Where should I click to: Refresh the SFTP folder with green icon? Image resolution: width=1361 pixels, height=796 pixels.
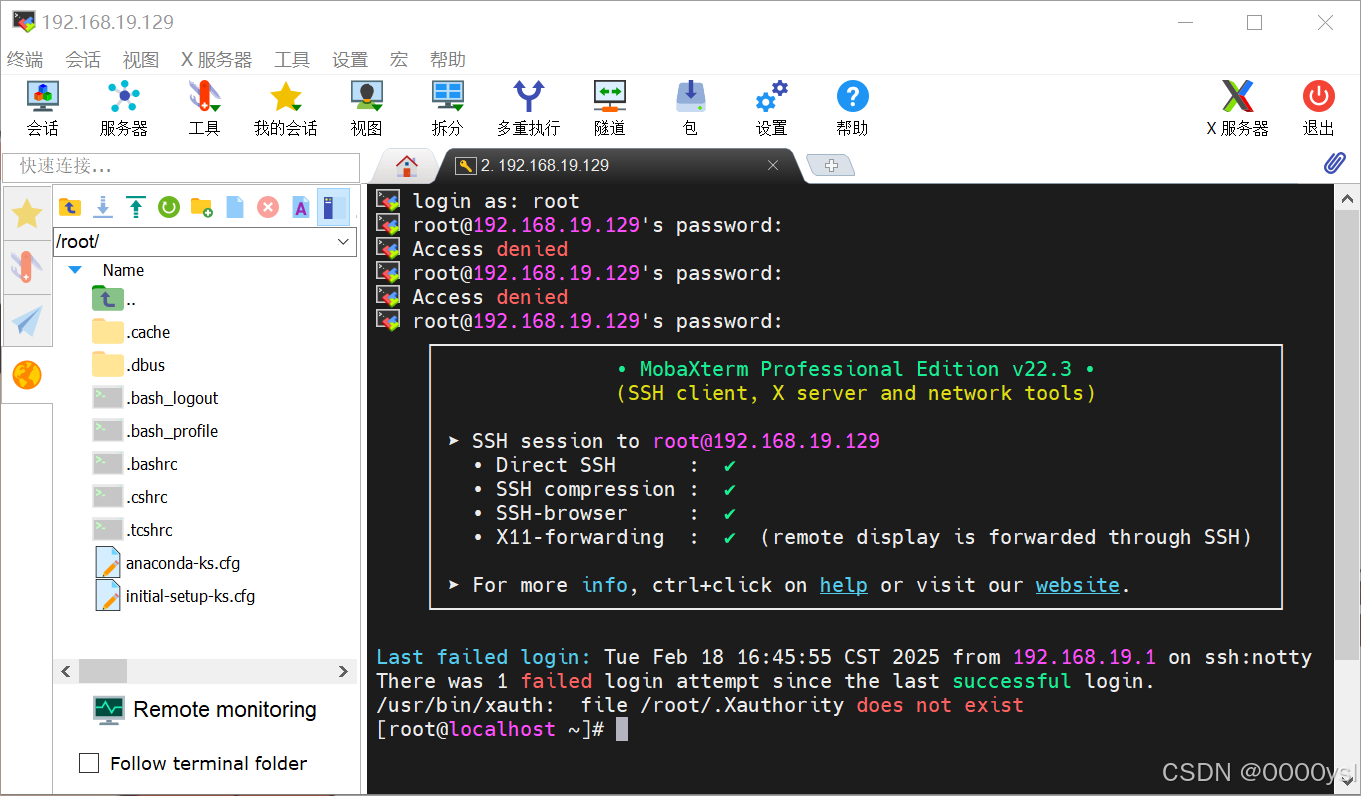[x=169, y=207]
